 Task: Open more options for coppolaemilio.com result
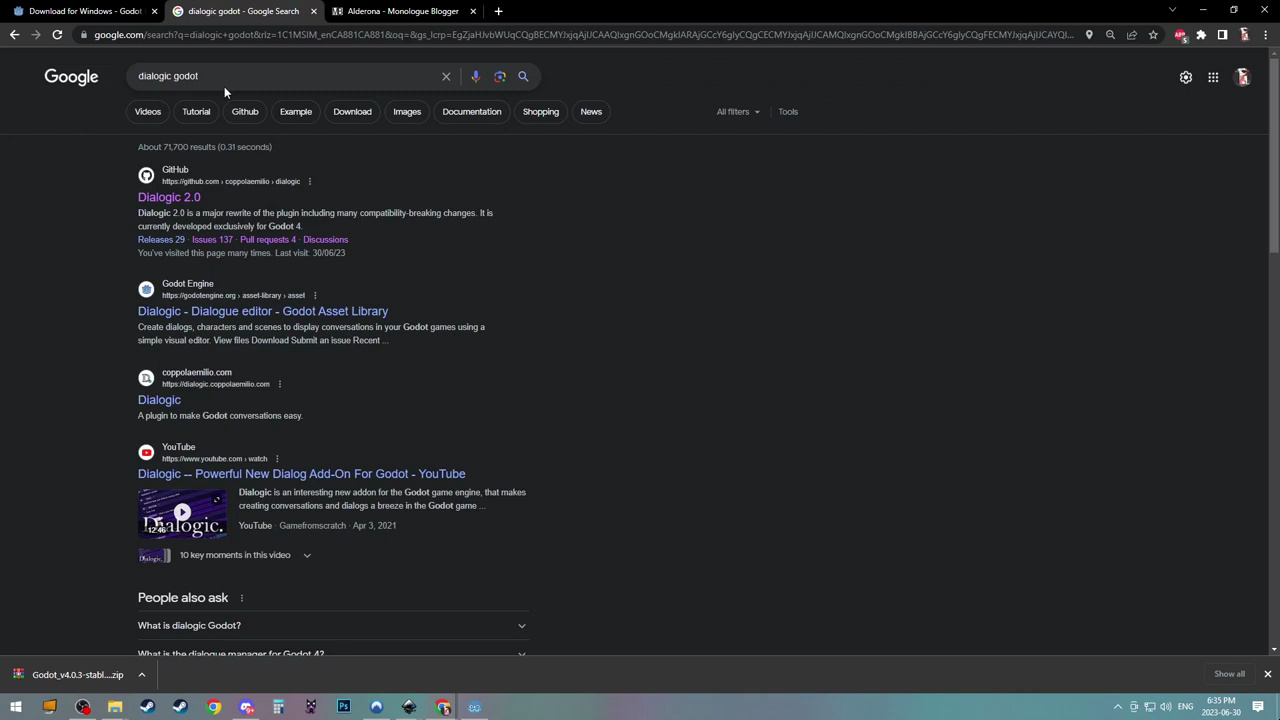click(x=279, y=384)
